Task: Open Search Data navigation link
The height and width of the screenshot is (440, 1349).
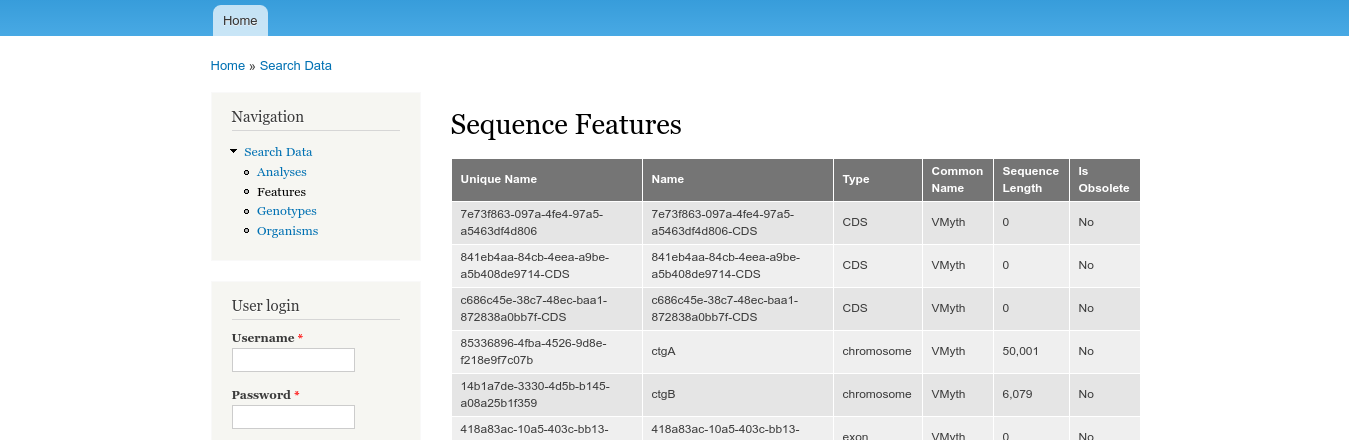Action: (x=278, y=152)
